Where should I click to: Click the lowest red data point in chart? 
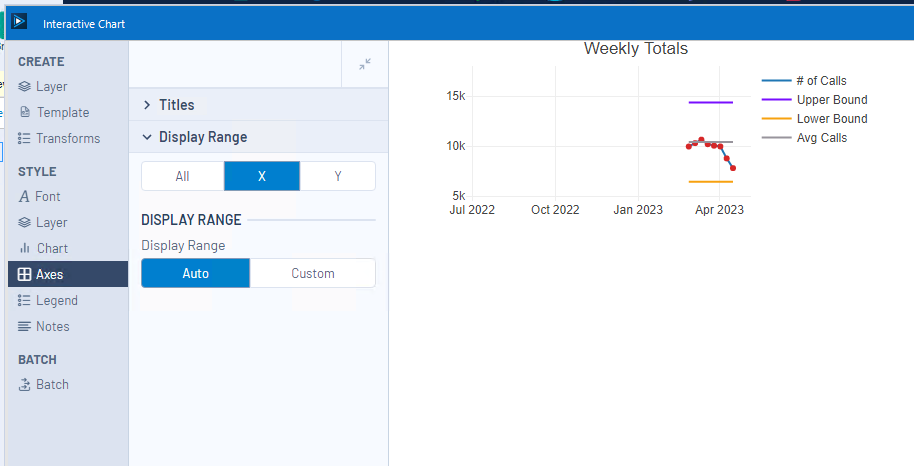tap(733, 168)
